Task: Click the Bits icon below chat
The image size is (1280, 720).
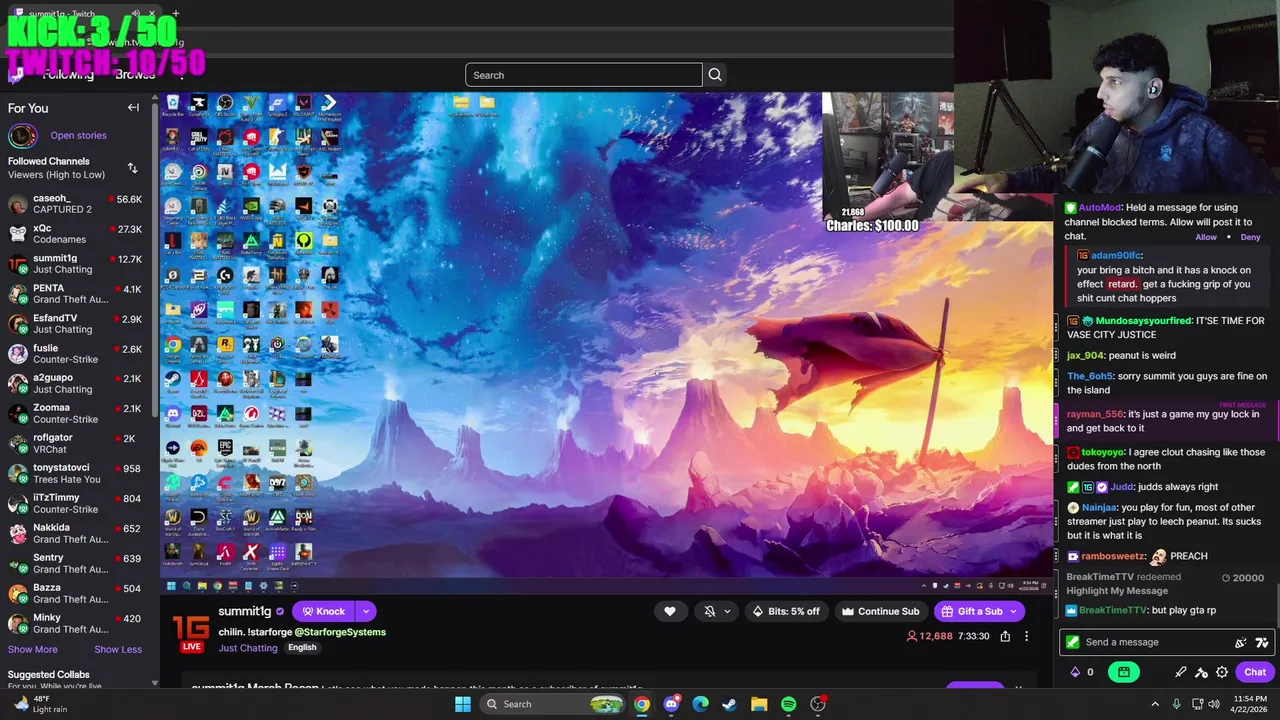Action: point(1075,672)
